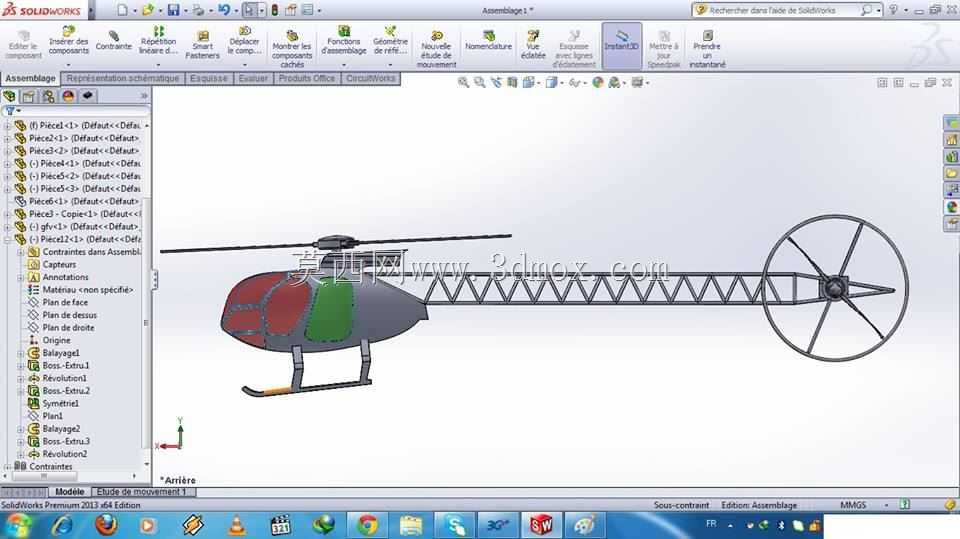Switch to Etude de mouvement 1 tab

143,492
